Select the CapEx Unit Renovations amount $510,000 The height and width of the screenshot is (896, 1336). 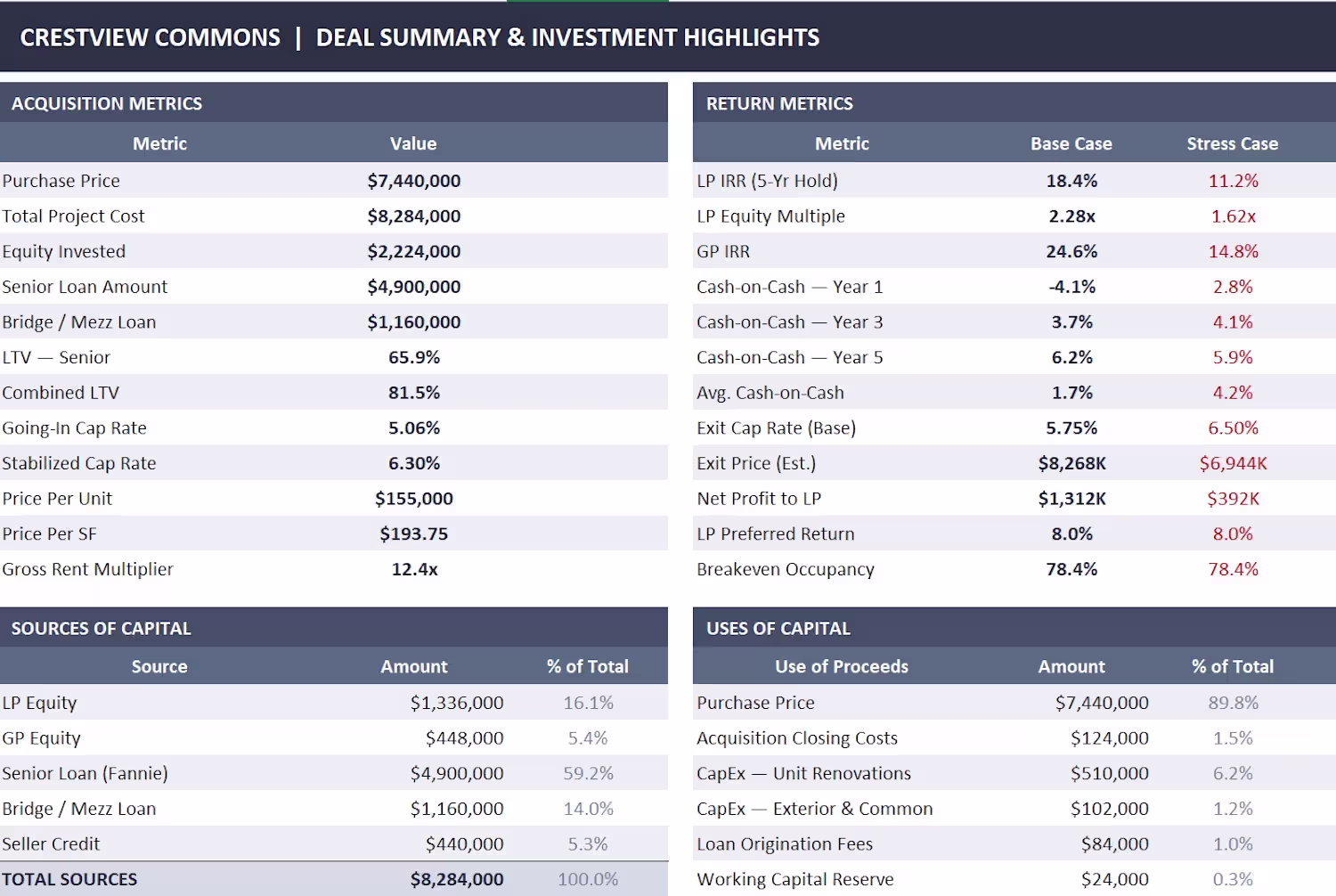[1110, 773]
